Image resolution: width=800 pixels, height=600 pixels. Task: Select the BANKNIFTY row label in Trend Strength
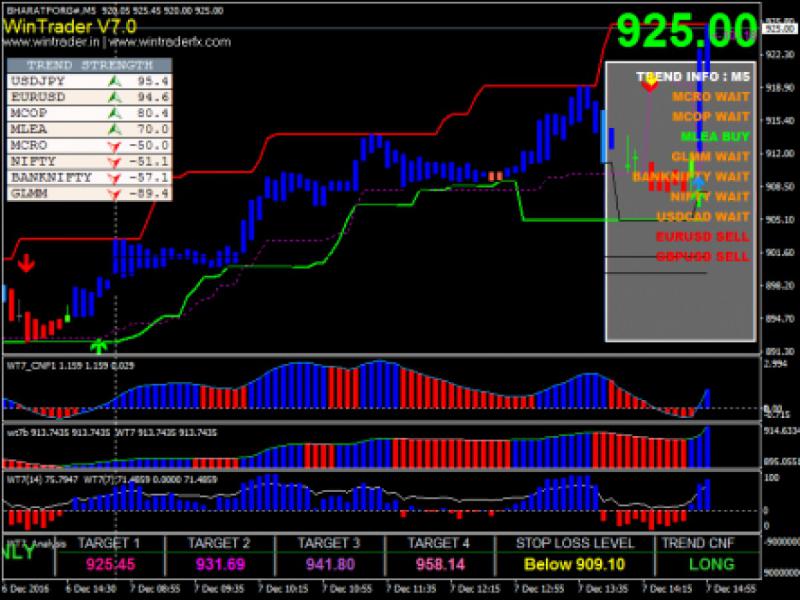(x=52, y=178)
